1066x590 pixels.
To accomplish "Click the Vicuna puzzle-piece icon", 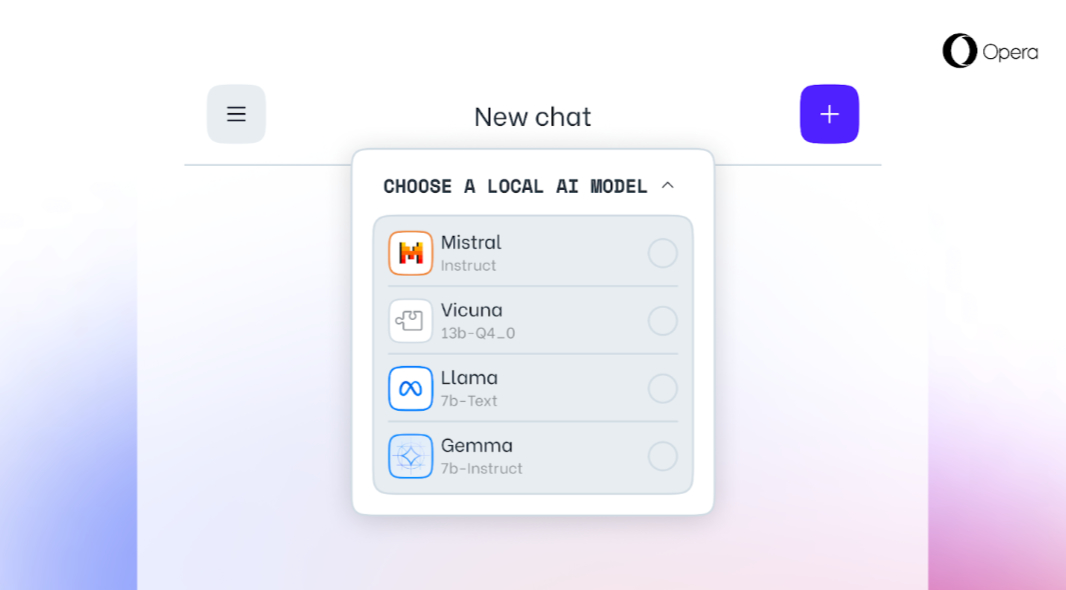I will tap(410, 321).
